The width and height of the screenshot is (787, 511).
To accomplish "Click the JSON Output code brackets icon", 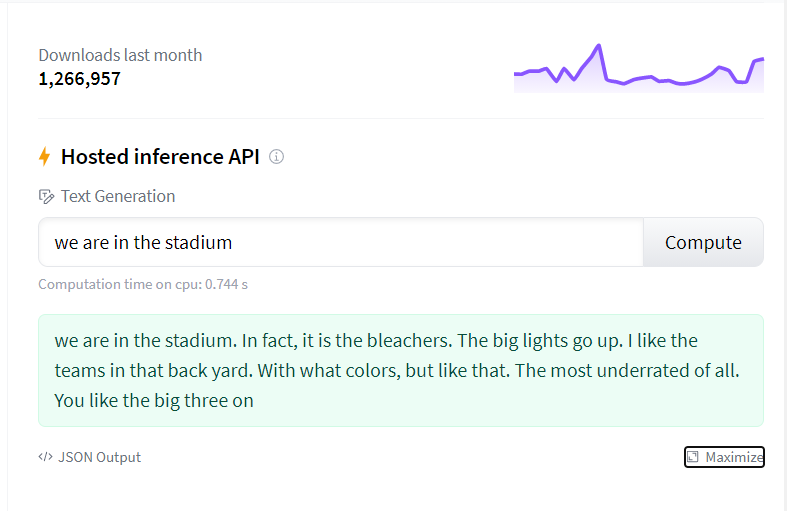I will pyautogui.click(x=46, y=457).
